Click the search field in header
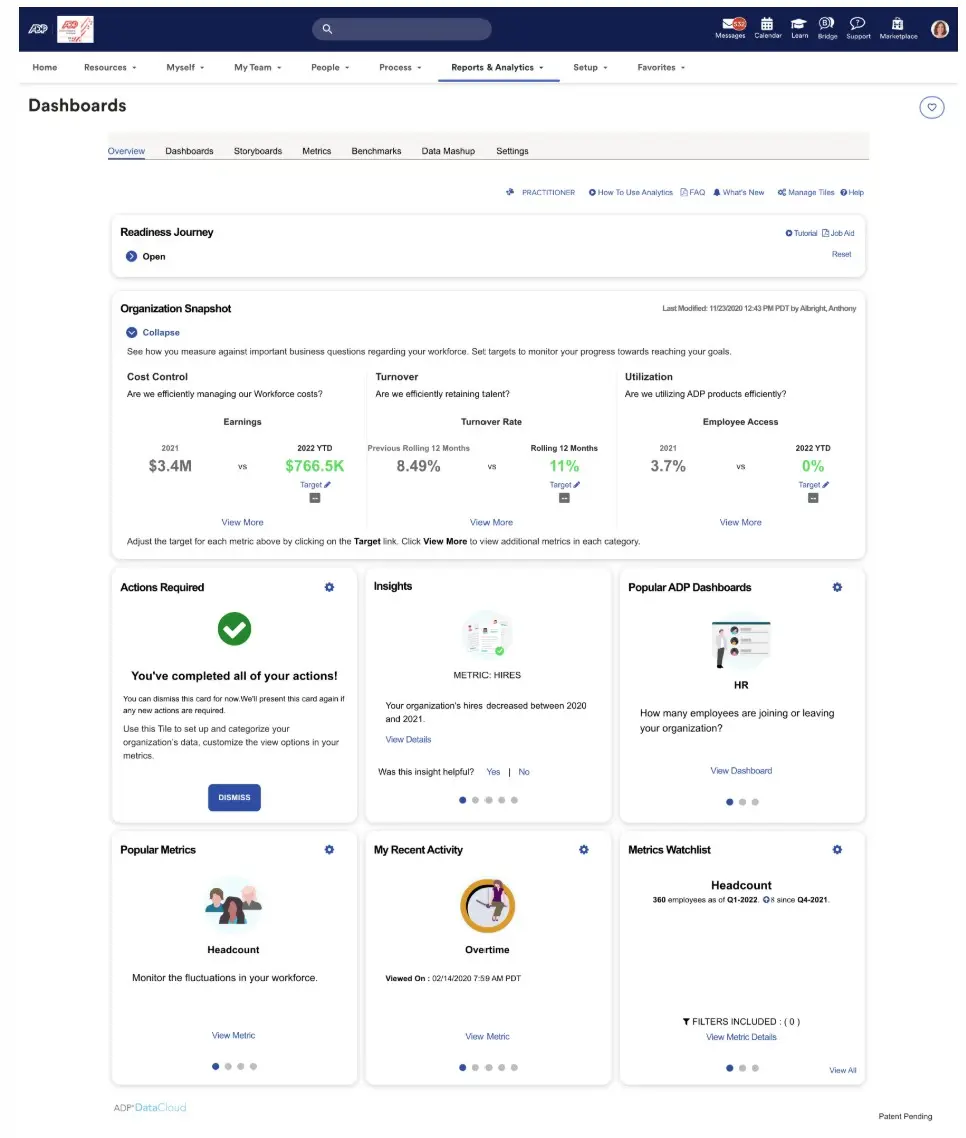 [x=401, y=29]
